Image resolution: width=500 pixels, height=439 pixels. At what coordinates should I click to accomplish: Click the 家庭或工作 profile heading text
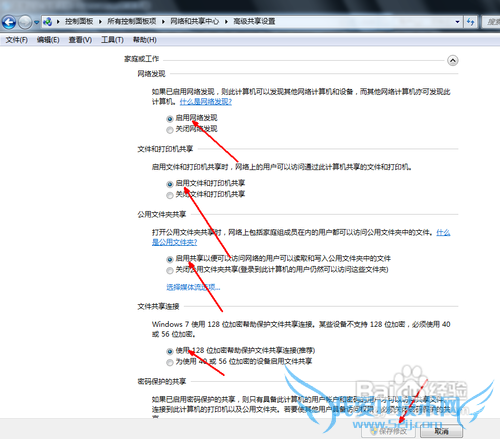(x=142, y=59)
